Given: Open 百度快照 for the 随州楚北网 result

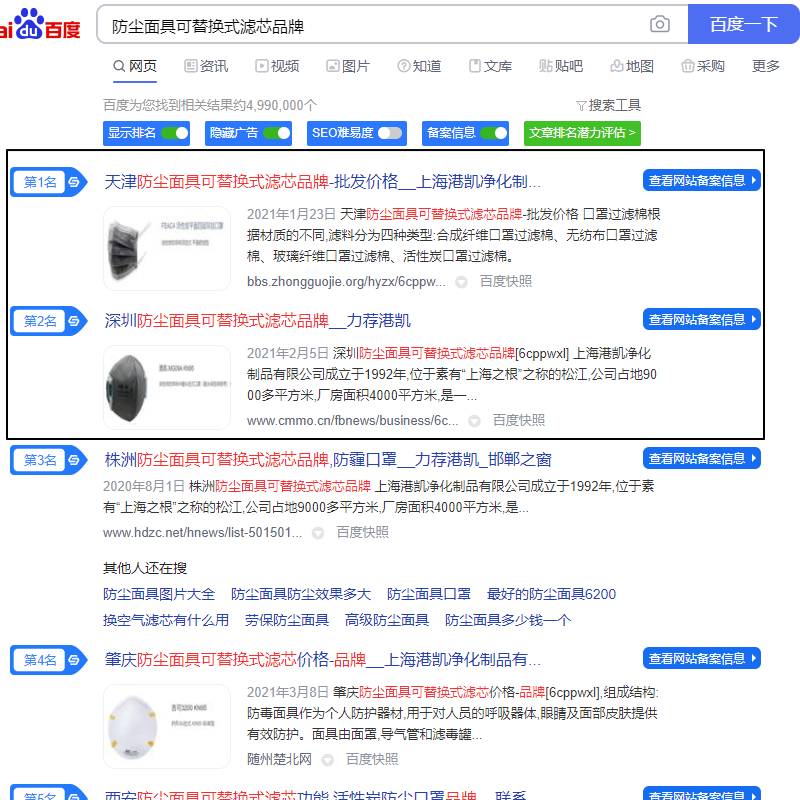Looking at the screenshot, I should 372,760.
